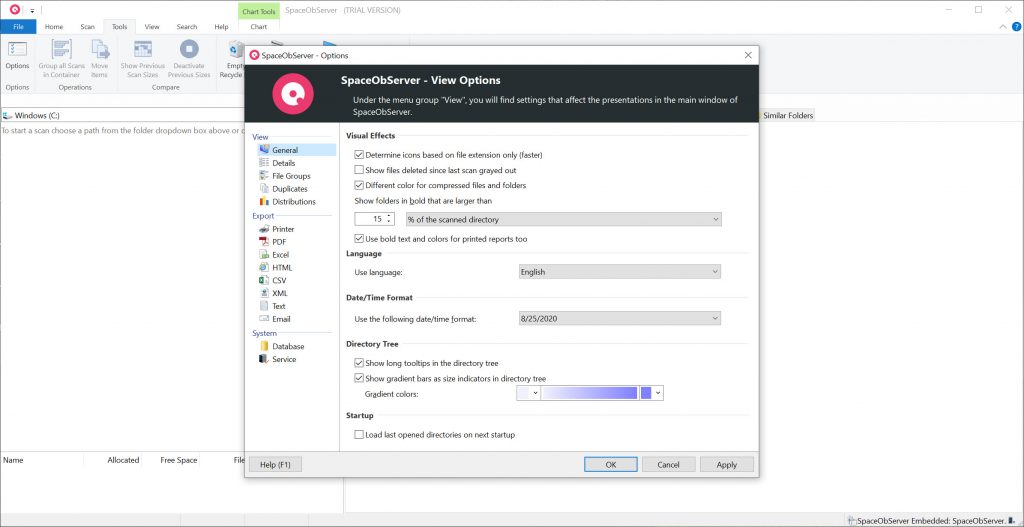Open the date/time format dropdown
The width and height of the screenshot is (1024, 527).
(x=619, y=319)
